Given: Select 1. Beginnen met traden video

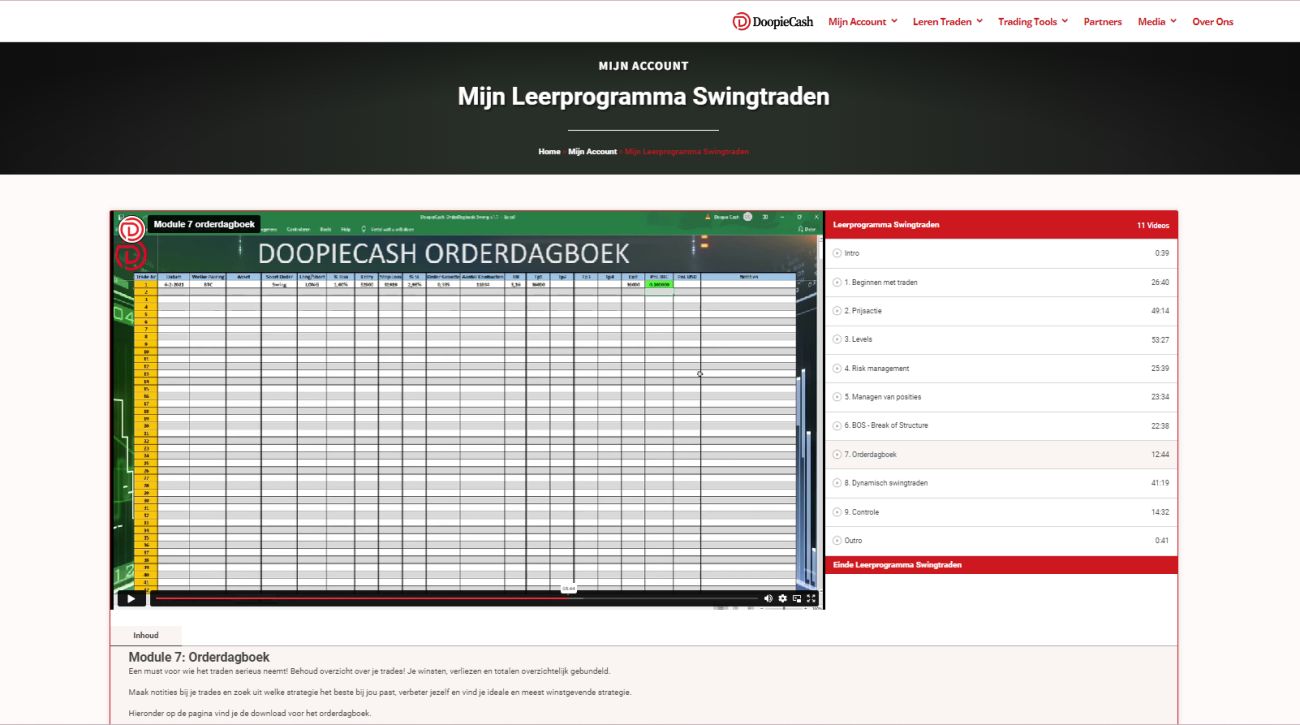Looking at the screenshot, I should (x=1001, y=282).
